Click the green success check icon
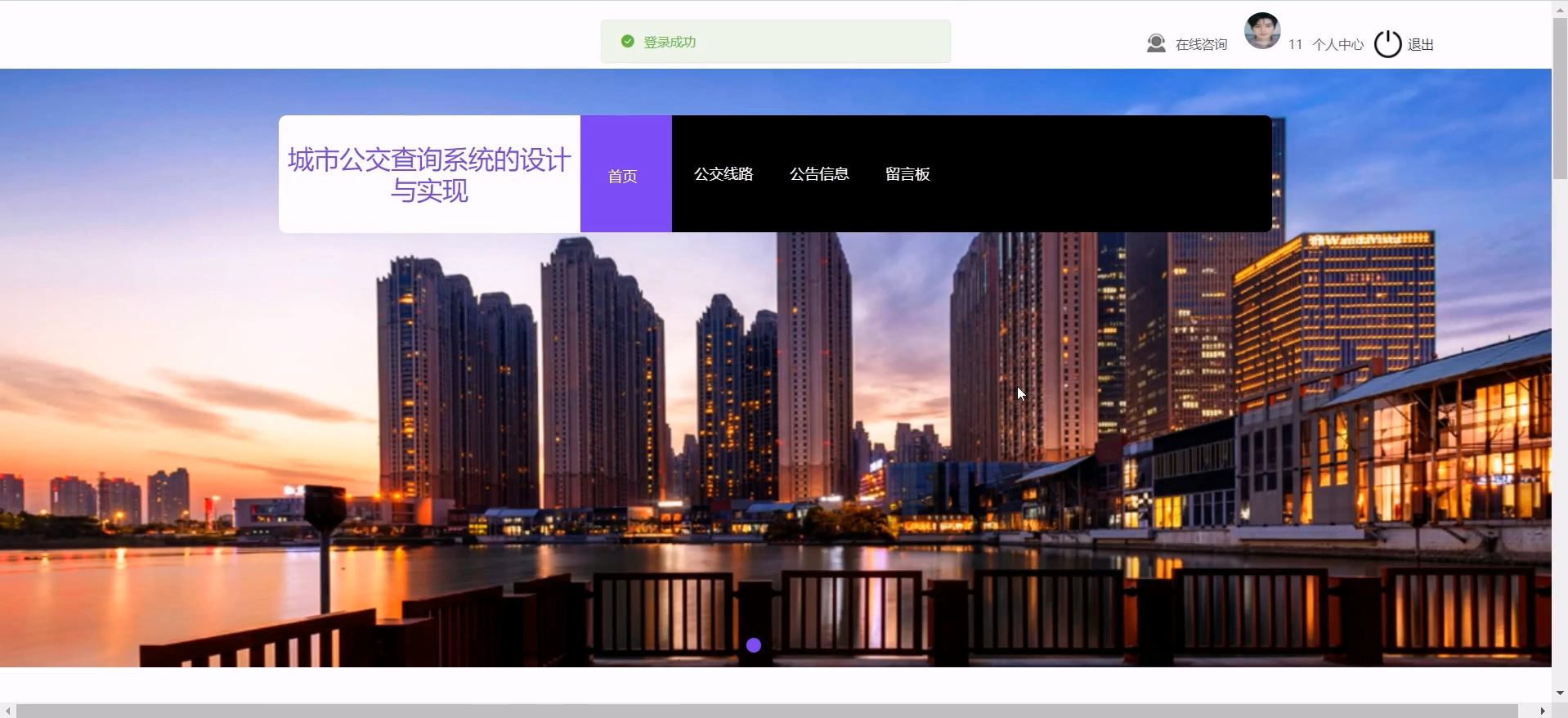The width and height of the screenshot is (1568, 718). [628, 41]
